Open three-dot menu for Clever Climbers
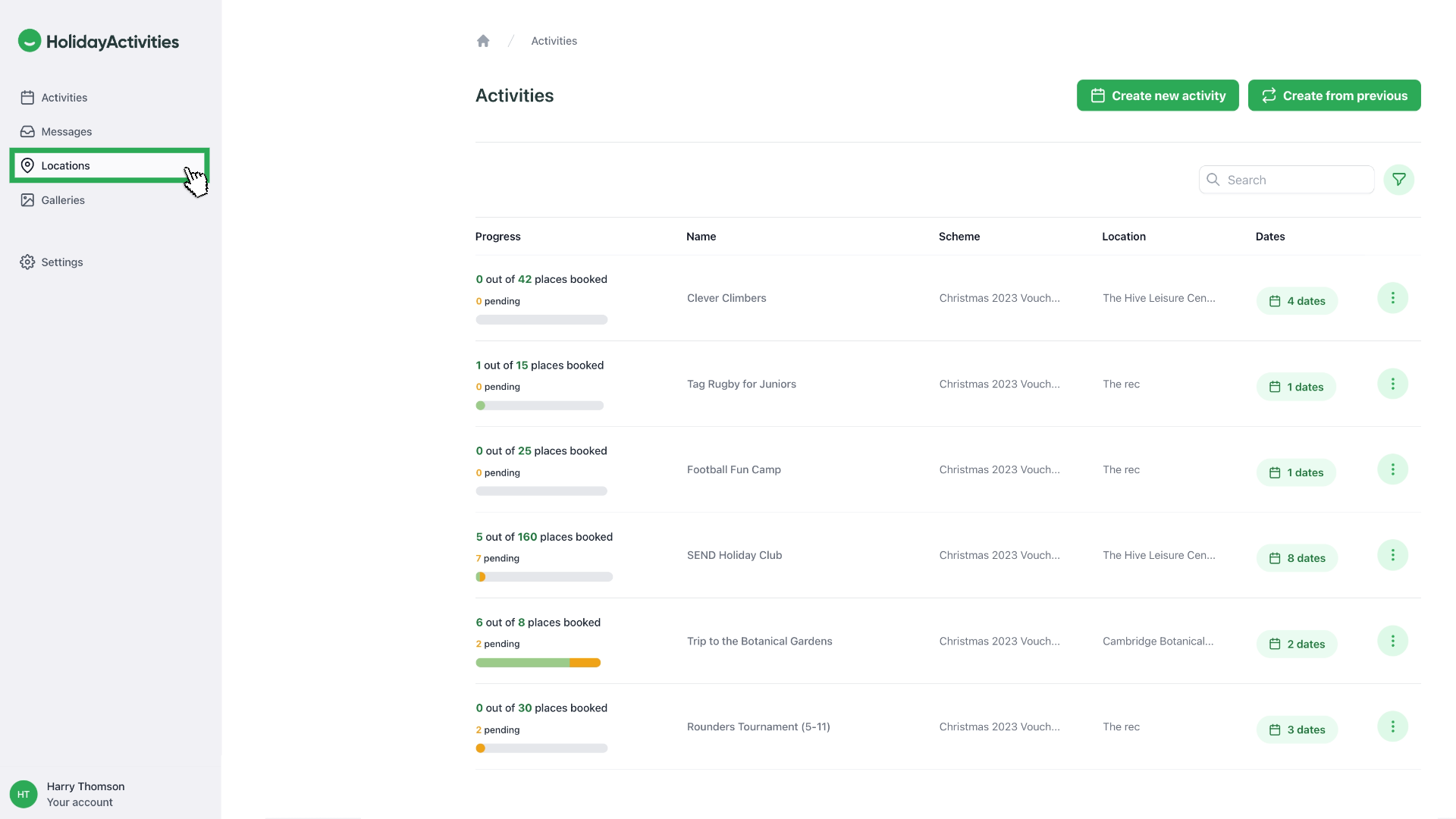The image size is (1456, 819). point(1392,298)
